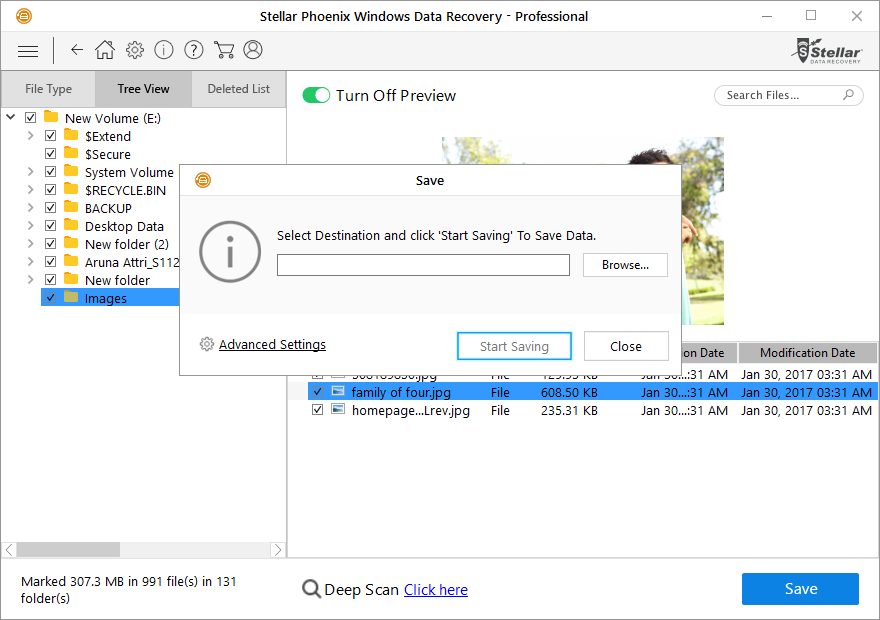Switch to the File Type tab
The width and height of the screenshot is (880, 620).
point(48,89)
